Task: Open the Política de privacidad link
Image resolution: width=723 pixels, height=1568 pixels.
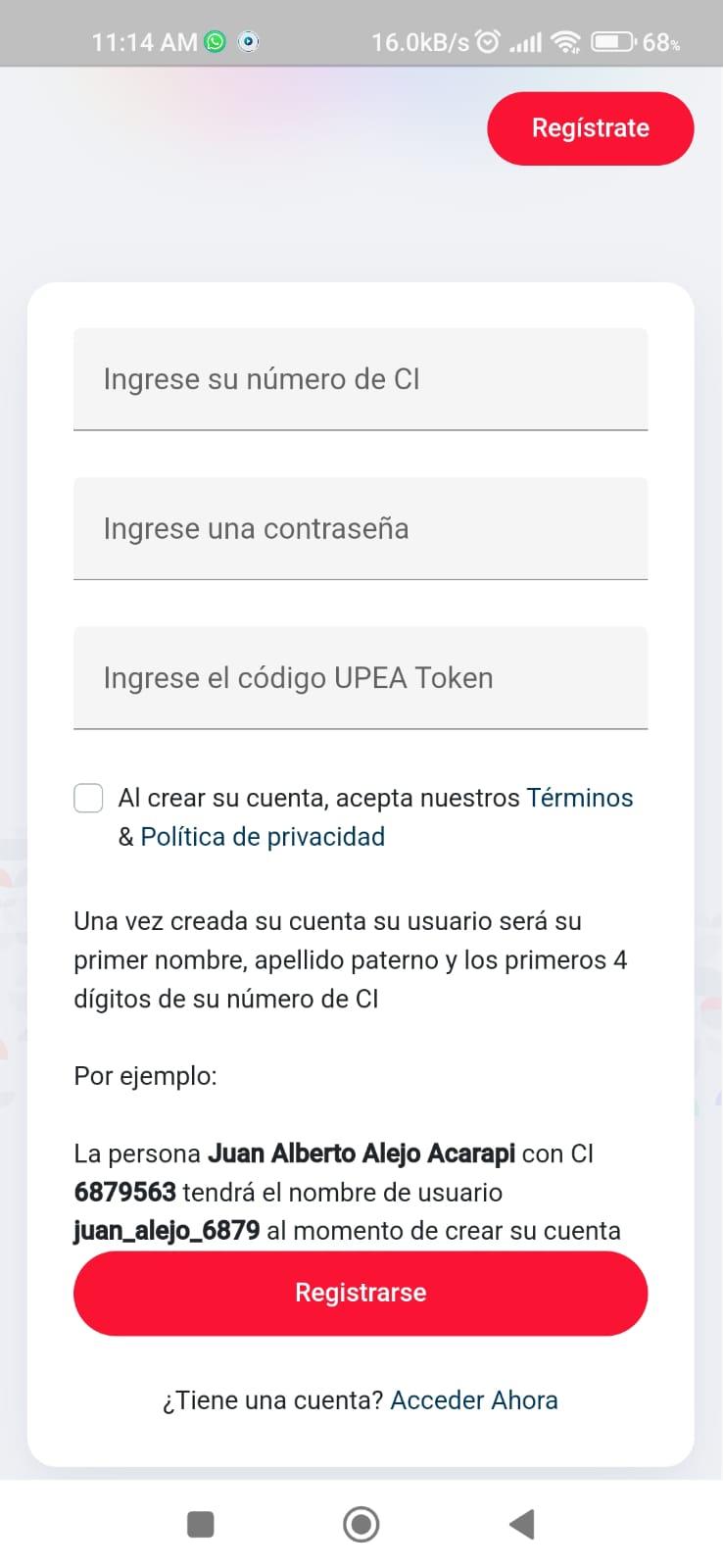Action: pyautogui.click(x=263, y=837)
